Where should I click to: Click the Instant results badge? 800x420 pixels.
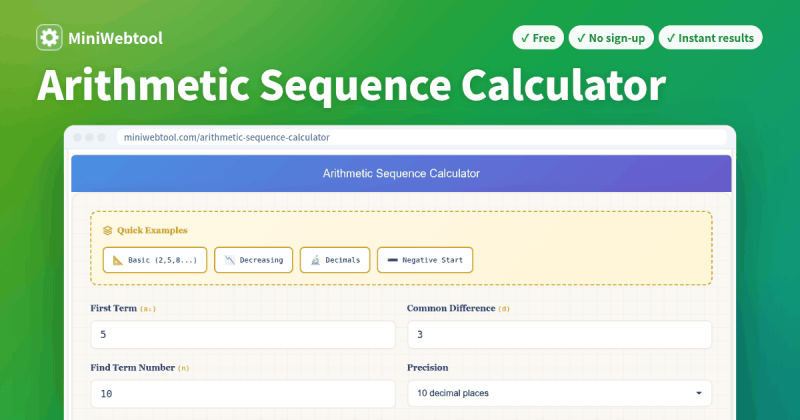pos(710,38)
